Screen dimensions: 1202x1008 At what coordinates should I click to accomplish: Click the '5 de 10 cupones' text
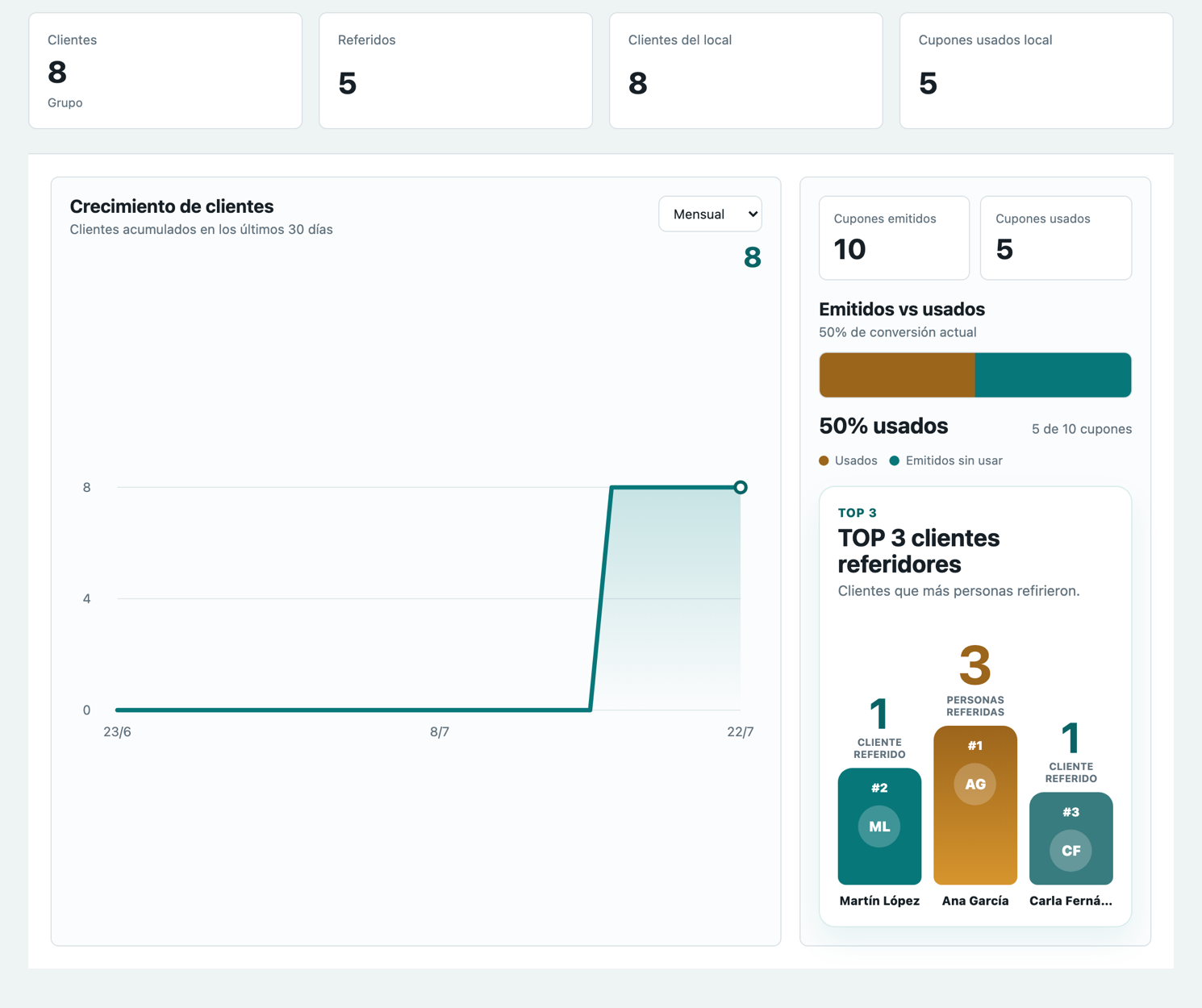[x=1082, y=429]
